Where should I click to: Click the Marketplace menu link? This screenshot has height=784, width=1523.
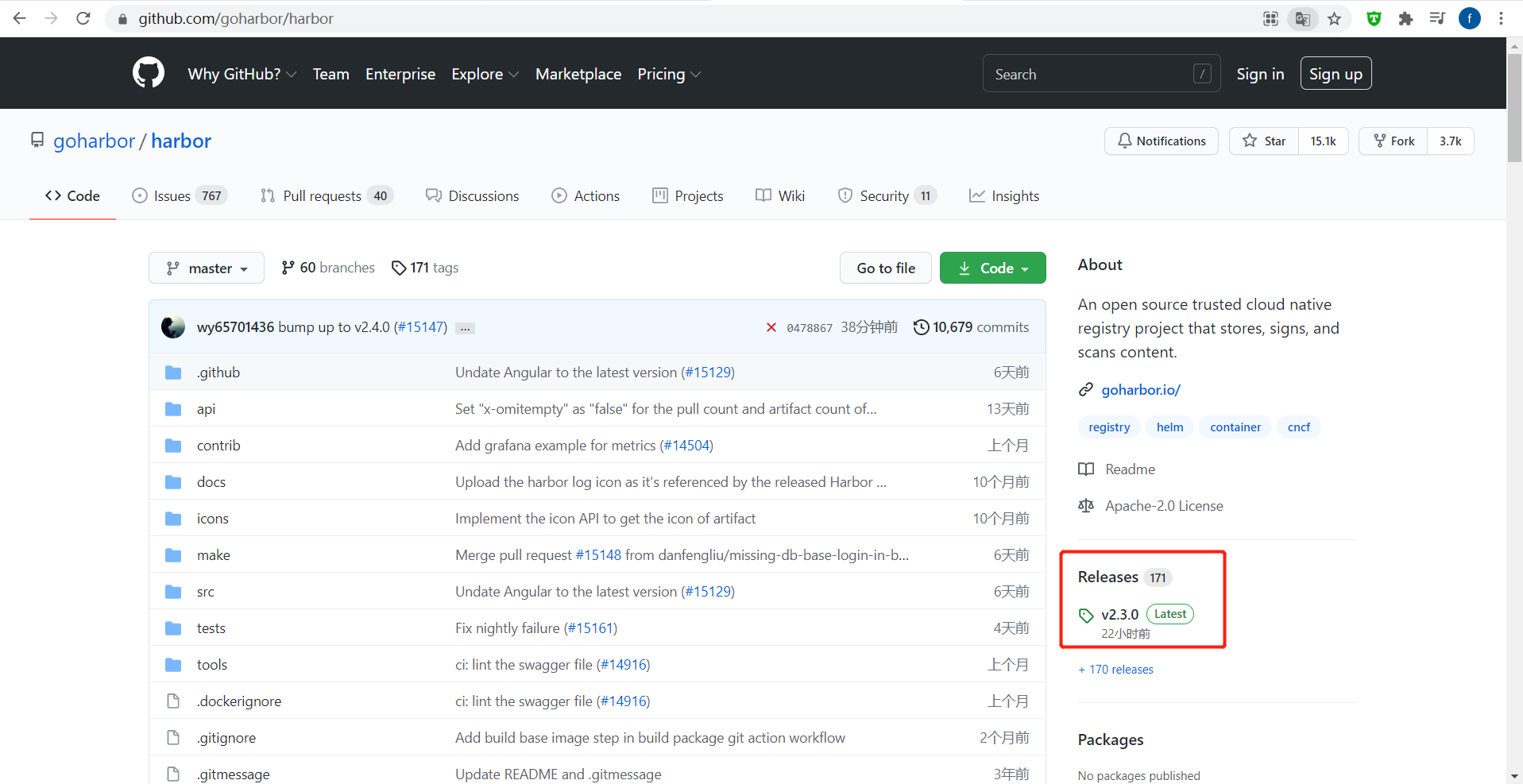578,74
